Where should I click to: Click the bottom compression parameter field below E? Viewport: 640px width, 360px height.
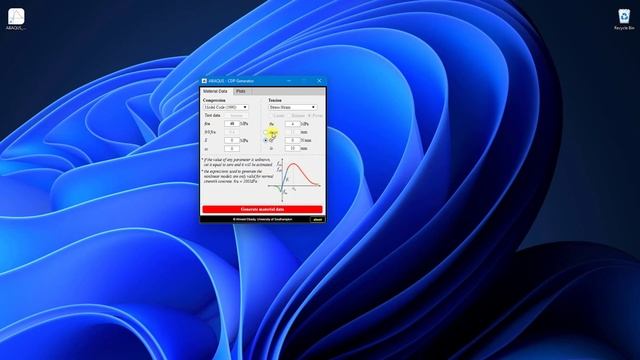(x=232, y=149)
